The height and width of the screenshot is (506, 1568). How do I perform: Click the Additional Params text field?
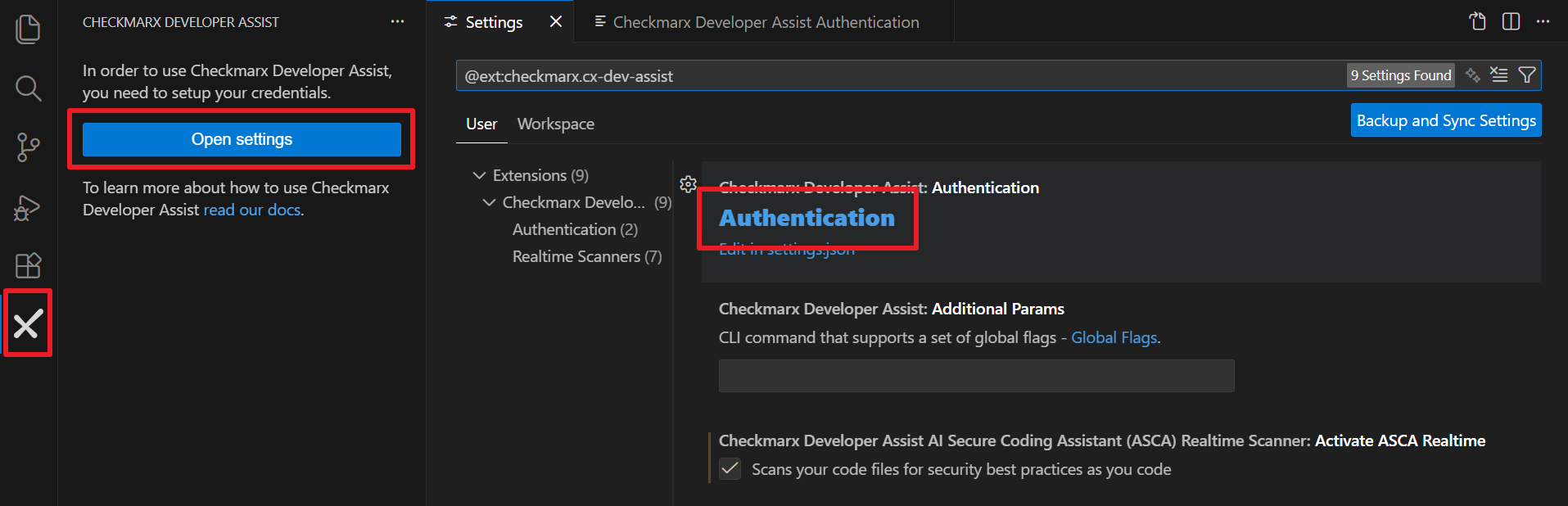click(976, 376)
